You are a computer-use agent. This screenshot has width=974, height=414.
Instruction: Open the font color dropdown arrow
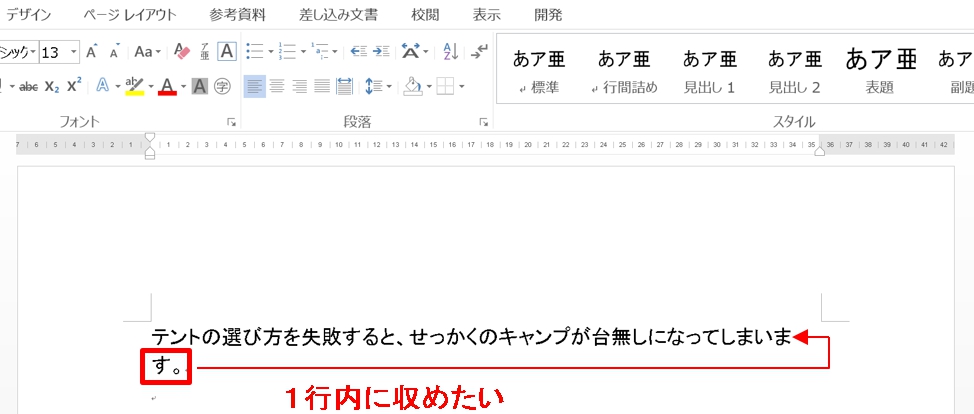pyautogui.click(x=183, y=86)
